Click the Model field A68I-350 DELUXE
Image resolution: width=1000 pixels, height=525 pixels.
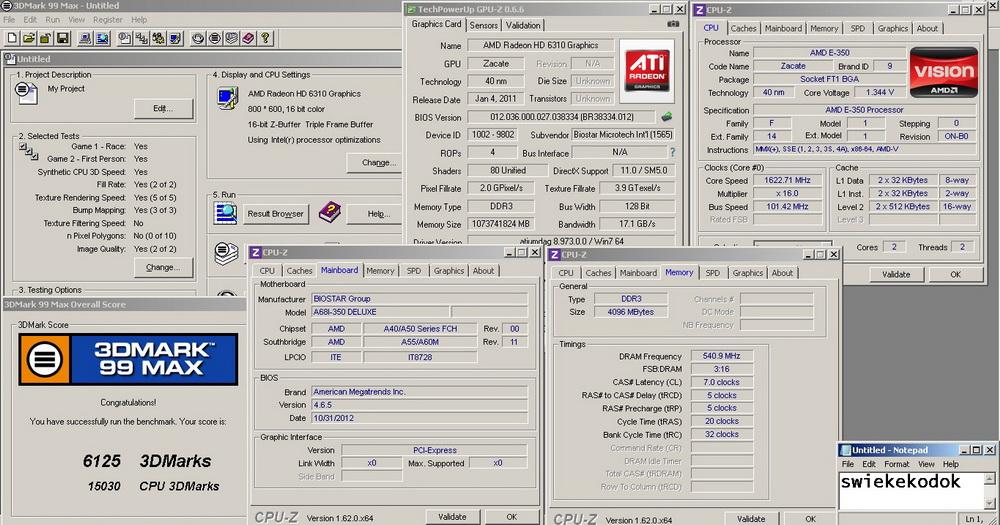click(x=380, y=312)
